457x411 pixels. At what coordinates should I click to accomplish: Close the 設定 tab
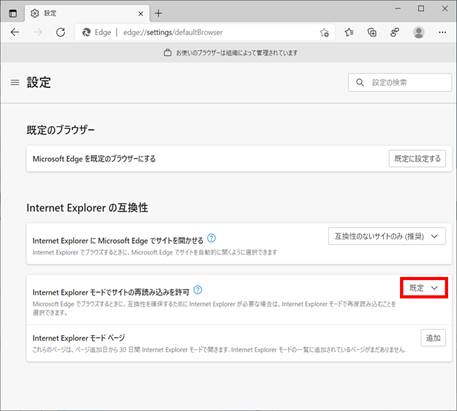coord(141,14)
